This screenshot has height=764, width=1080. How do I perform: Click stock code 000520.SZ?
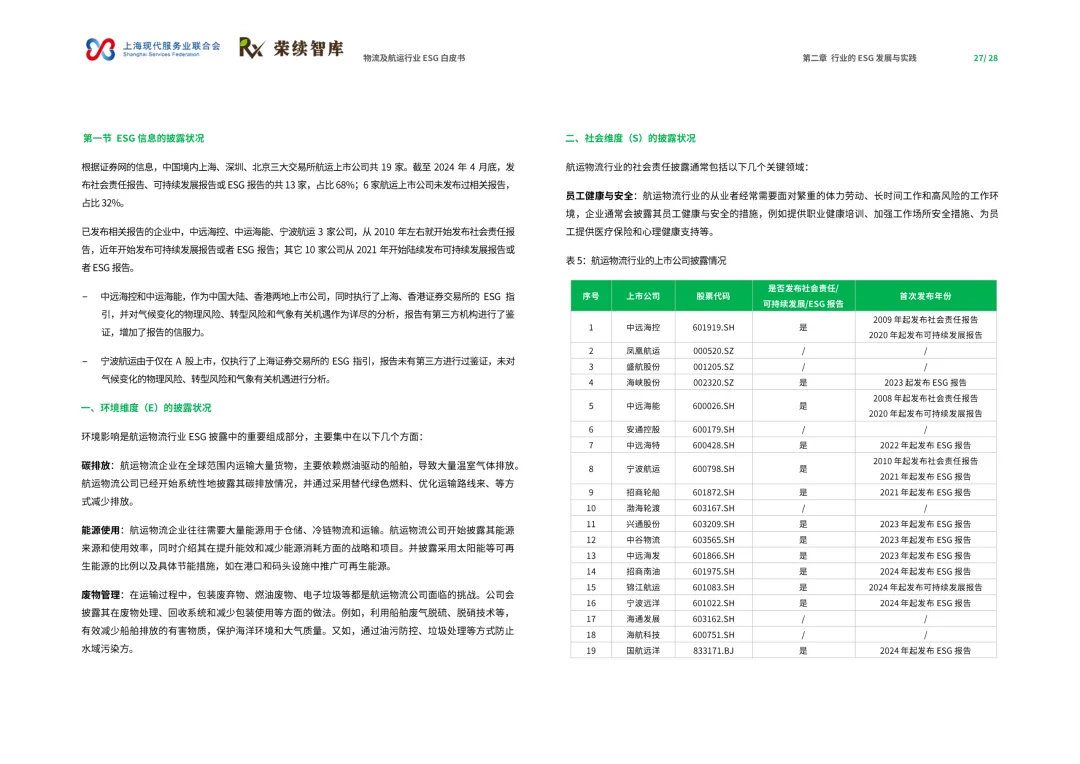pyautogui.click(x=713, y=351)
